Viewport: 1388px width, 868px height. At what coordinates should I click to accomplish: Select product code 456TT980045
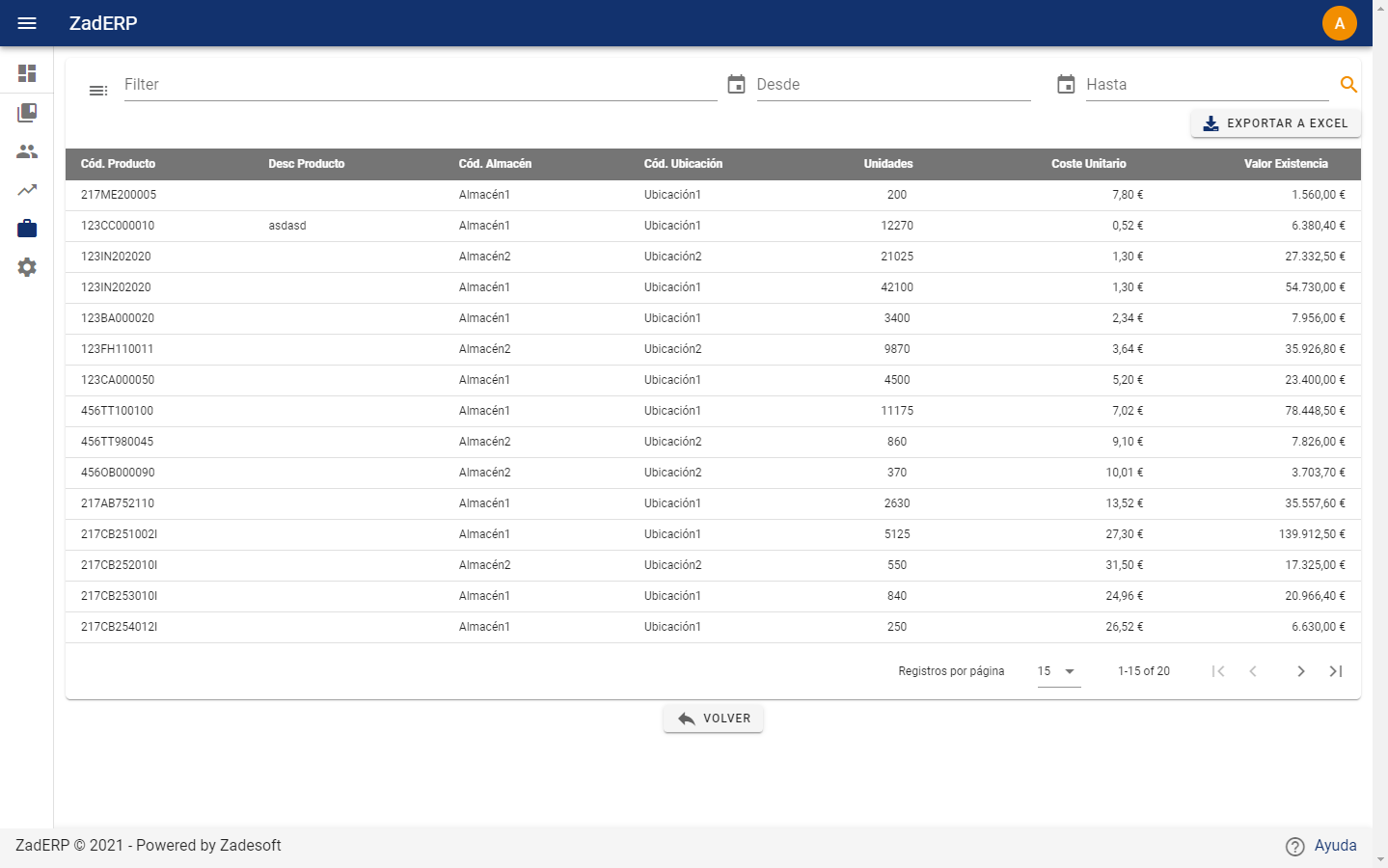tap(117, 442)
